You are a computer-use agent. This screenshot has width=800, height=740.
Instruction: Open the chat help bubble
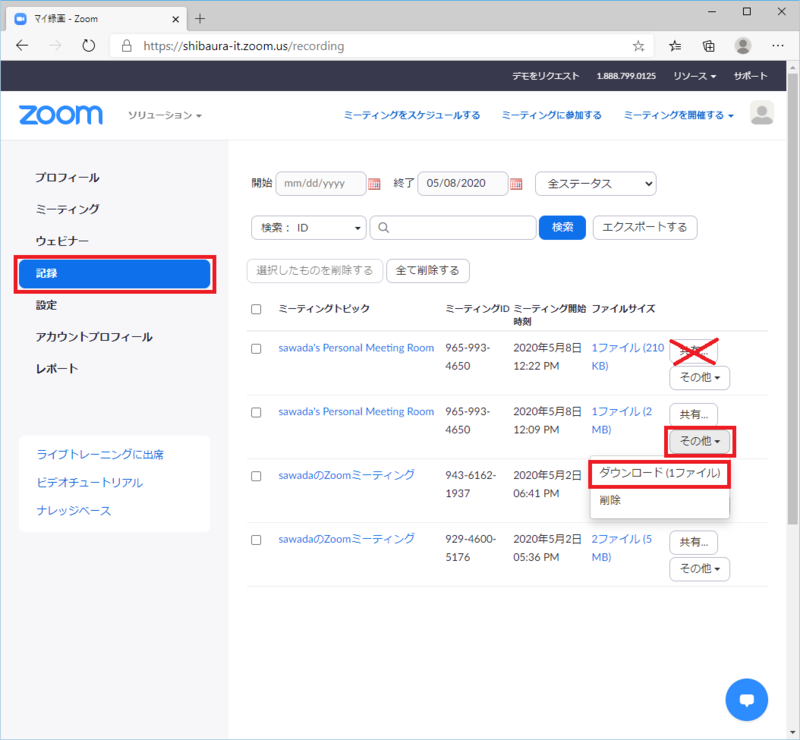coord(746,700)
